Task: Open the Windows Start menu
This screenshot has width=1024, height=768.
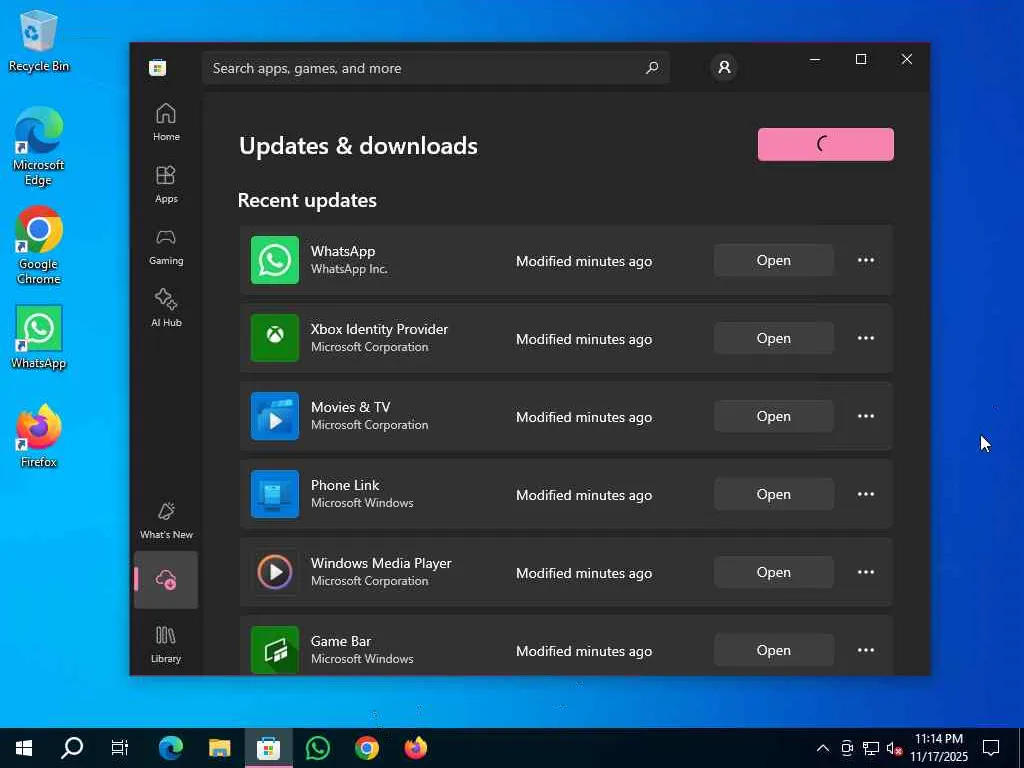Action: [x=24, y=748]
